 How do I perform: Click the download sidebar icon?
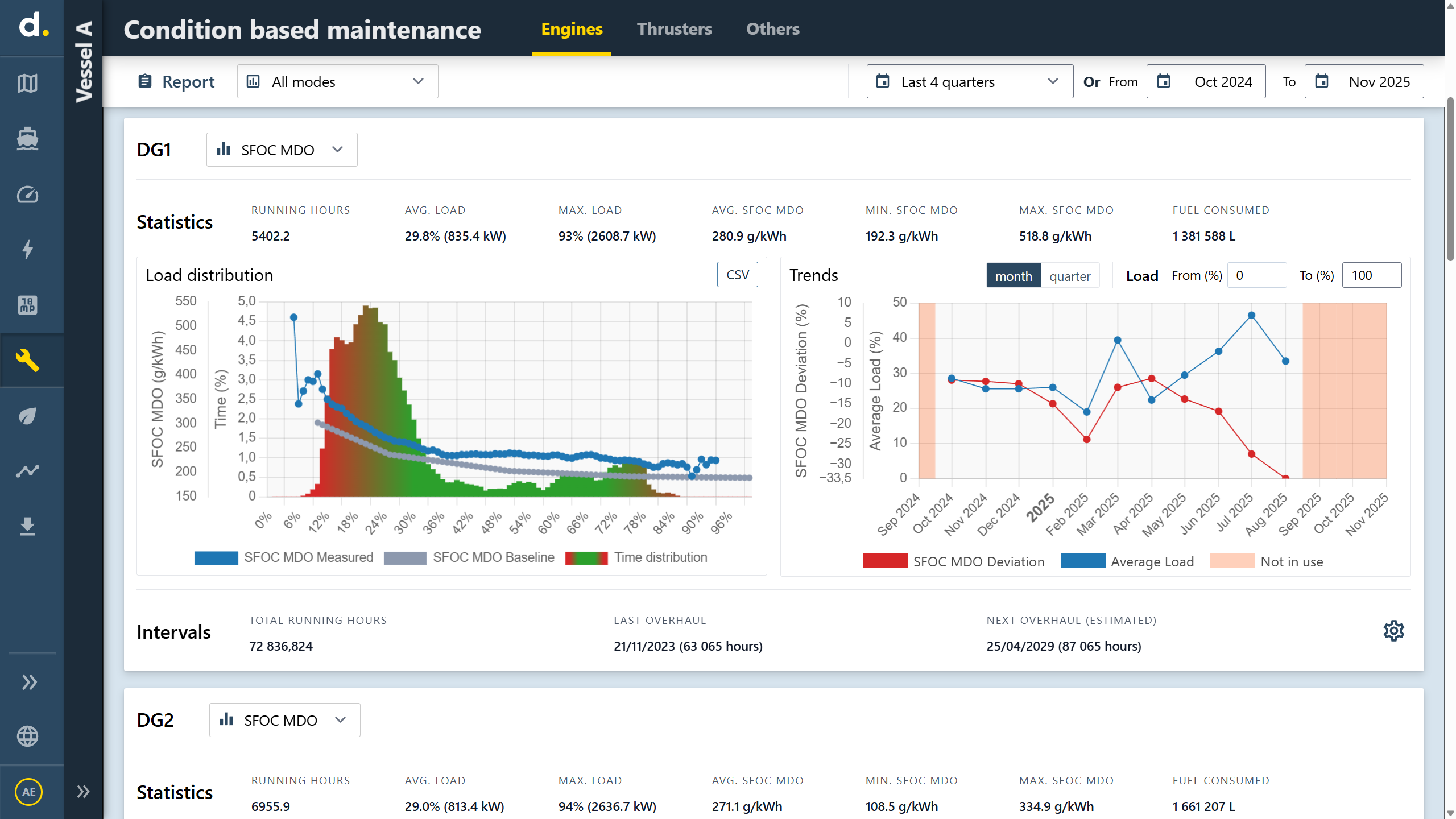(x=27, y=527)
